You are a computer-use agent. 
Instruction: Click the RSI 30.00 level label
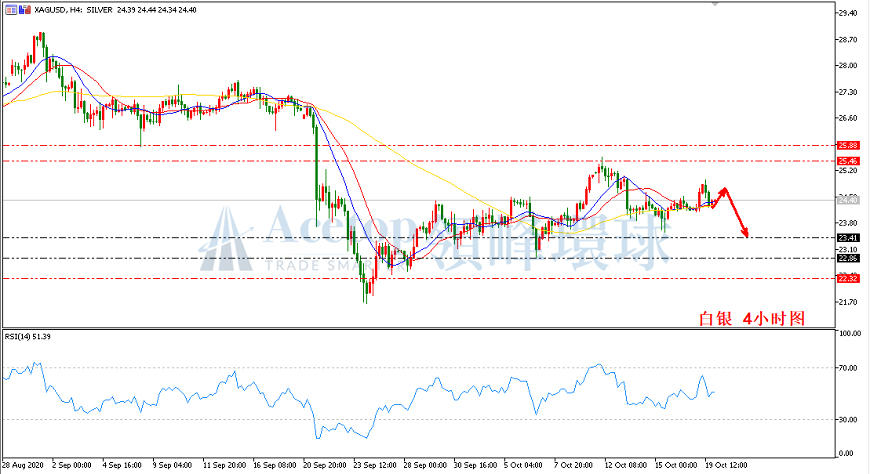click(x=850, y=420)
